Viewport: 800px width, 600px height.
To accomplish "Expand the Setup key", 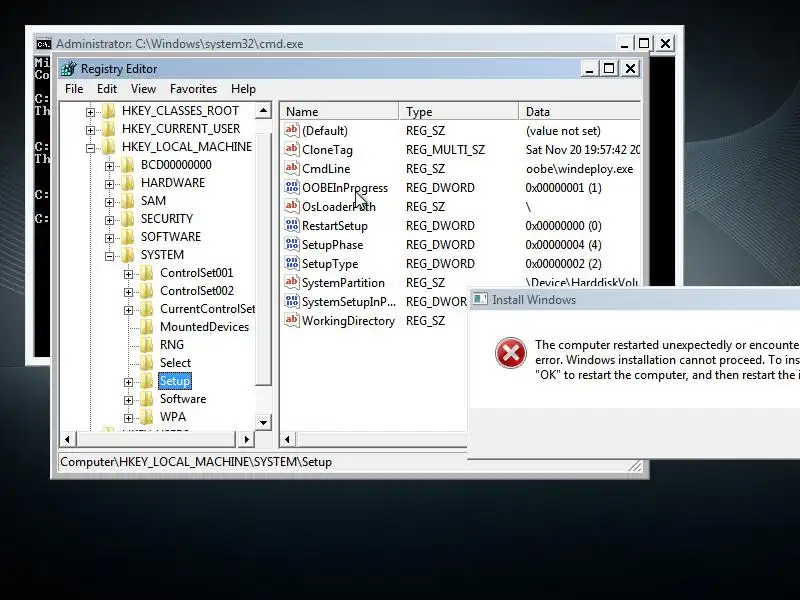I will tap(128, 382).
